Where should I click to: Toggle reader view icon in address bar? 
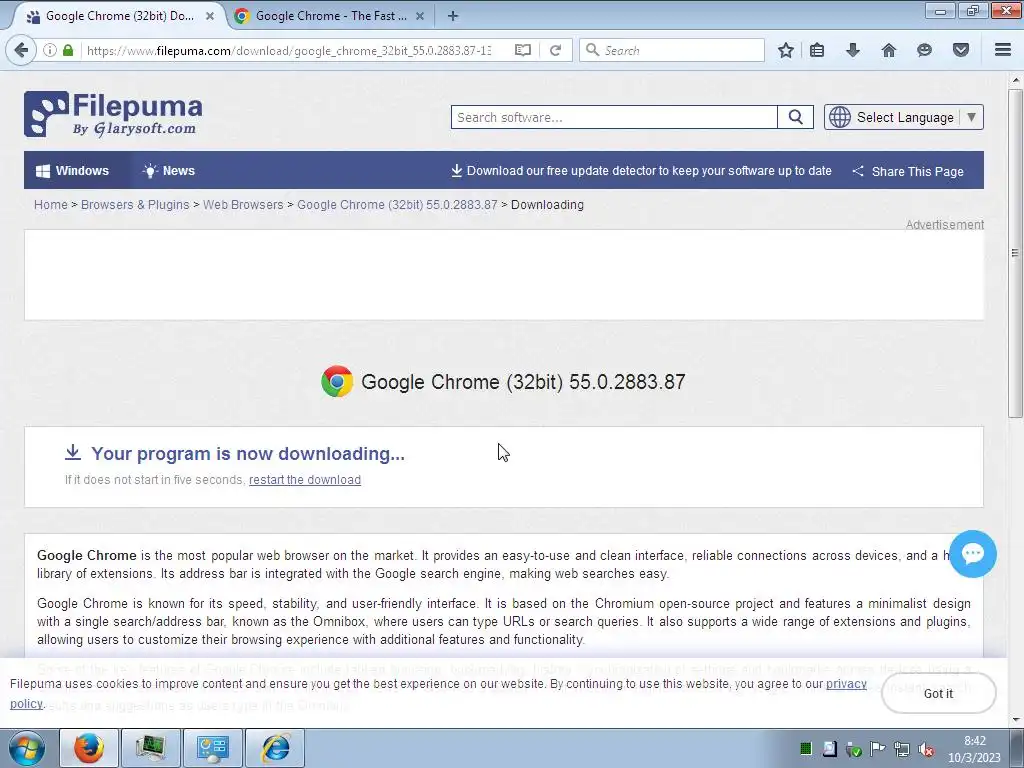coord(522,50)
